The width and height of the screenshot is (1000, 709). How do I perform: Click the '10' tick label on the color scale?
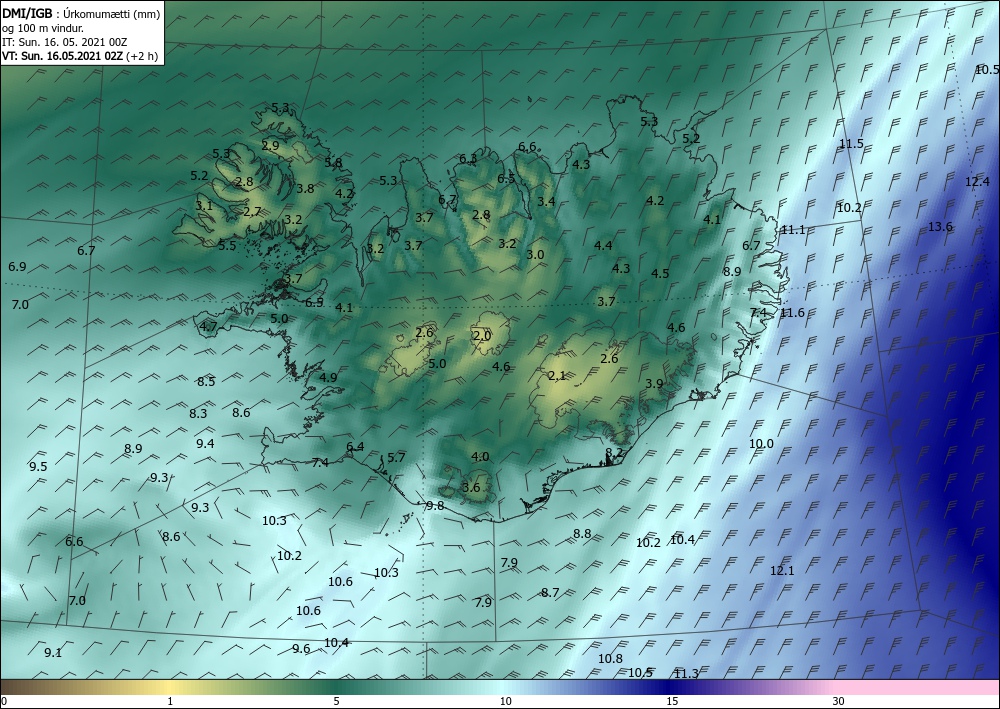pyautogui.click(x=505, y=702)
